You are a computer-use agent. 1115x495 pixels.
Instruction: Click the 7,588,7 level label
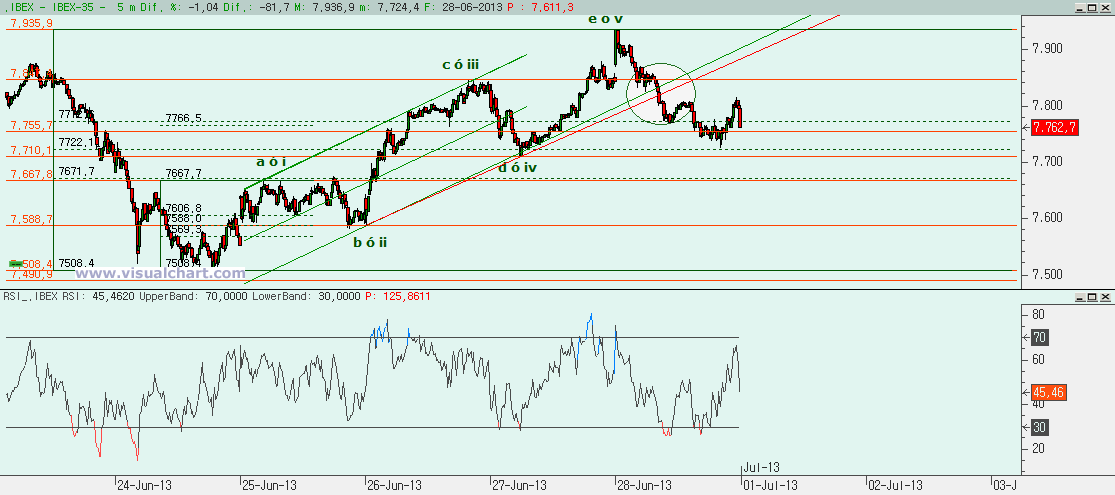coord(31,220)
